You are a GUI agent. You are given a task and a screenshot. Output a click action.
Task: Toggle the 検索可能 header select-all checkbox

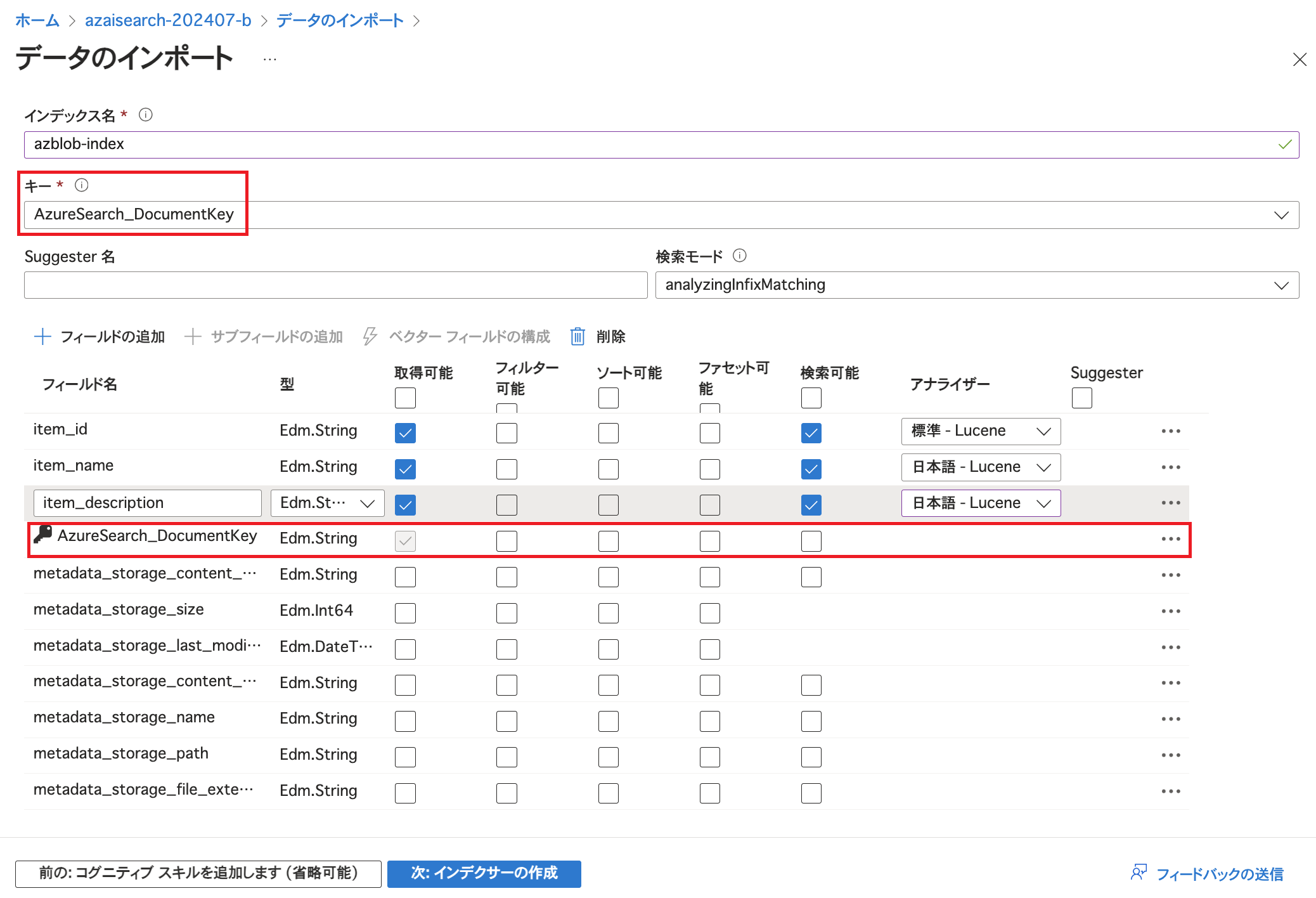[811, 398]
